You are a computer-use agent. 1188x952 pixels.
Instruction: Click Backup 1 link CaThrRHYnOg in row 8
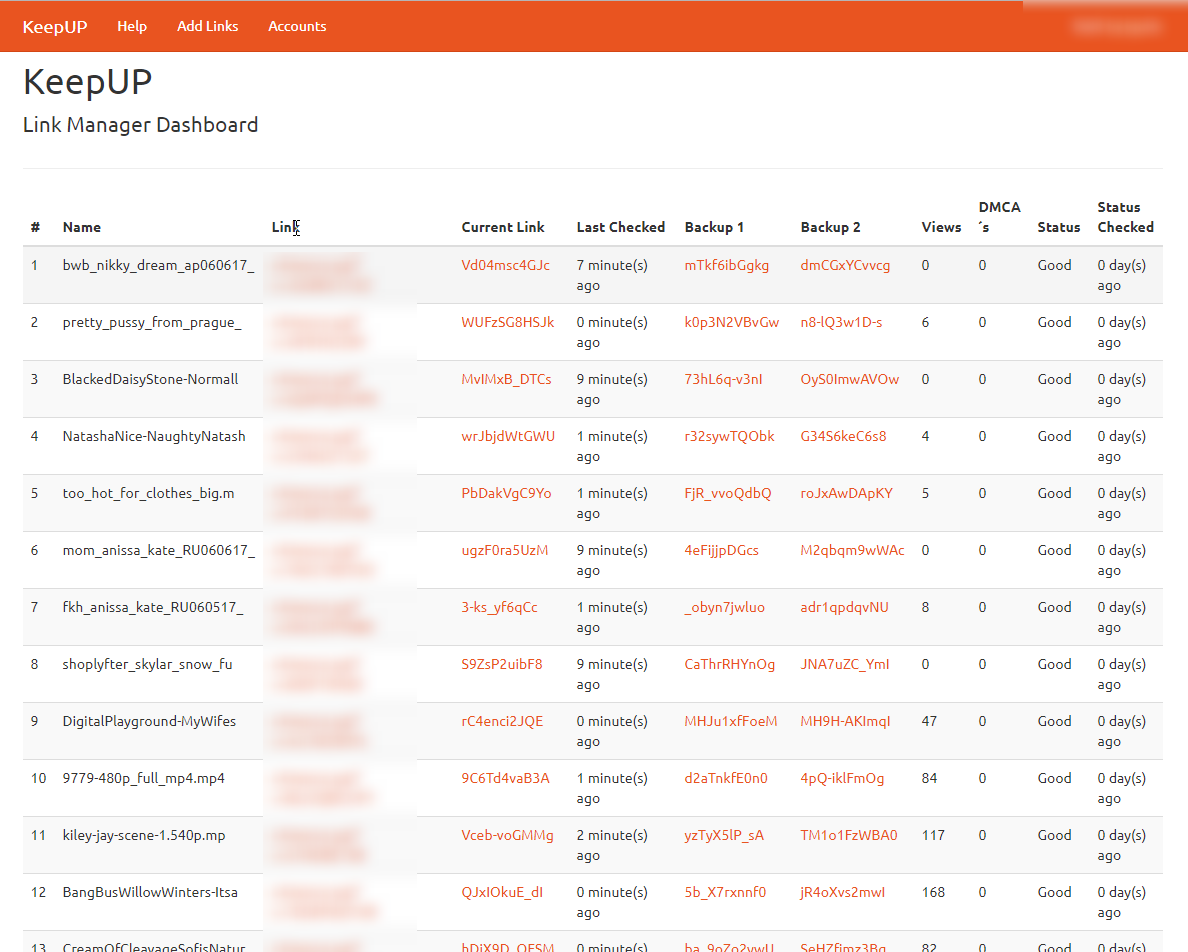729,664
